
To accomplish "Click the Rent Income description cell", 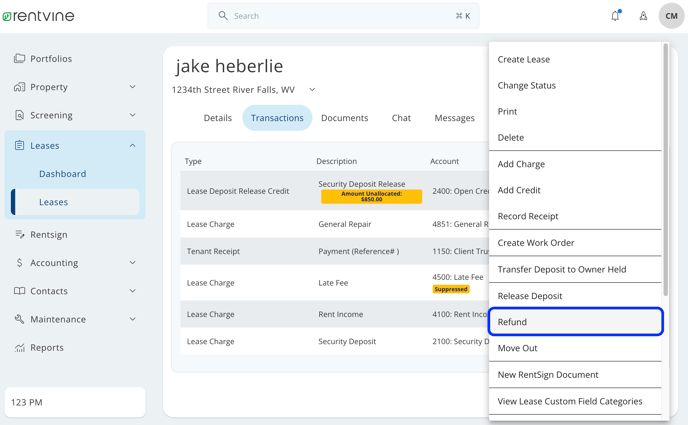I will [340, 314].
